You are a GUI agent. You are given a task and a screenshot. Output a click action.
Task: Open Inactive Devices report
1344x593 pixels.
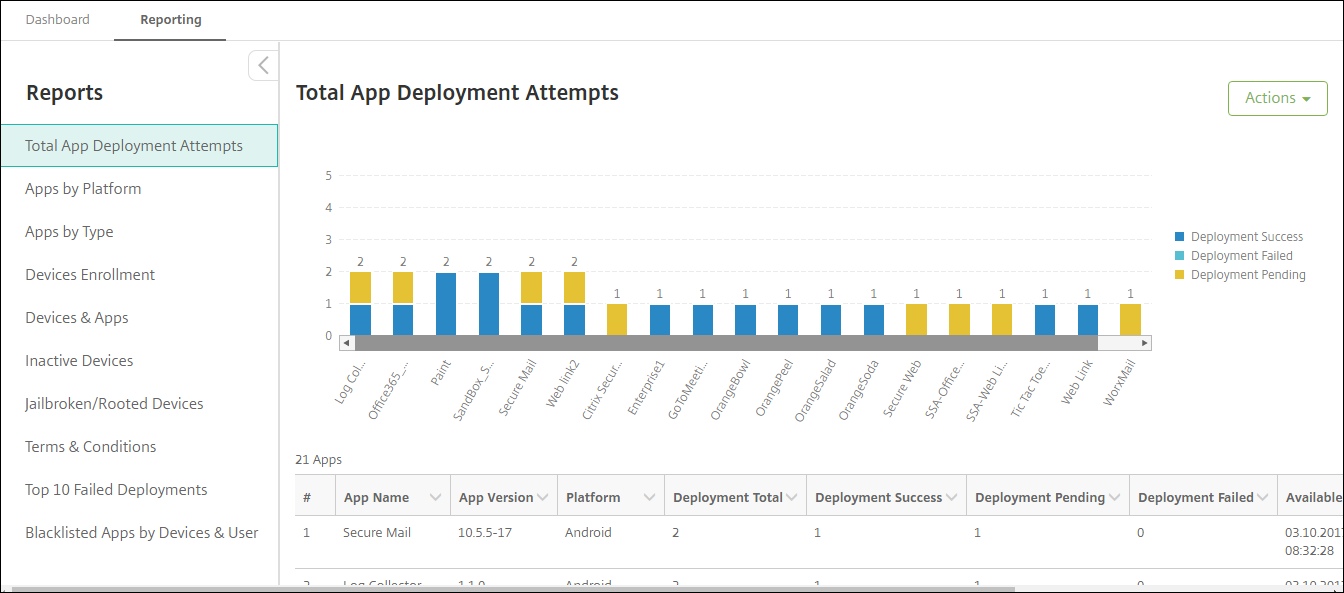click(x=79, y=361)
